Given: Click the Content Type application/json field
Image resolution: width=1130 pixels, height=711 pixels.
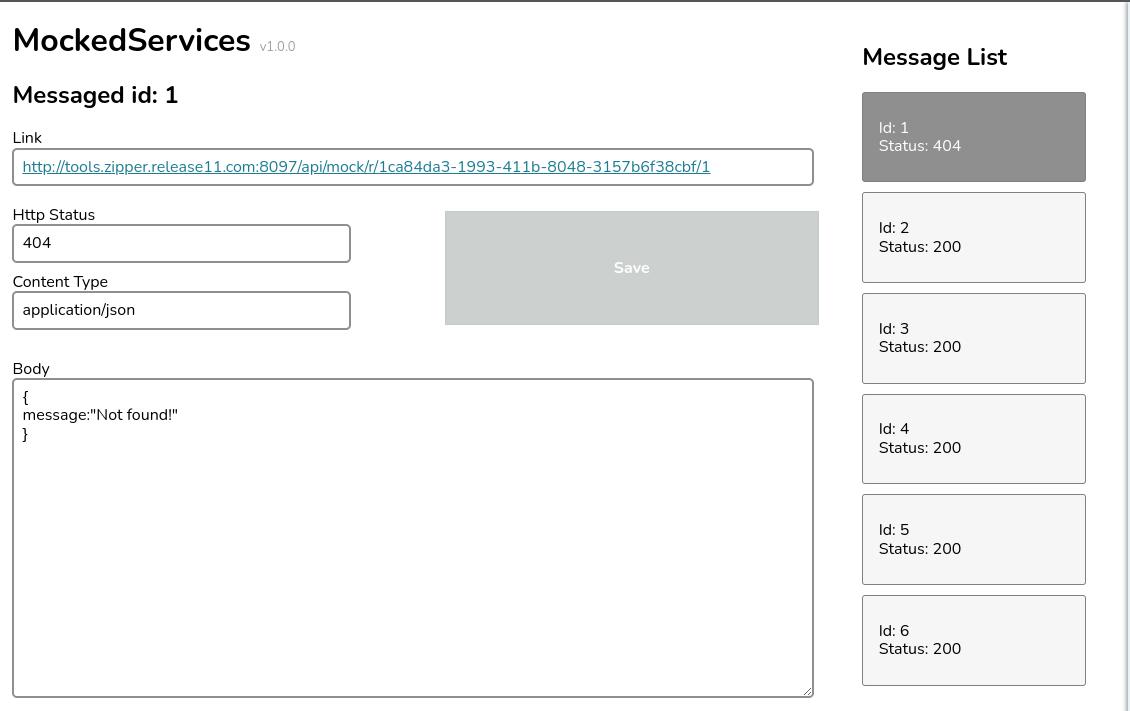Looking at the screenshot, I should pos(181,310).
